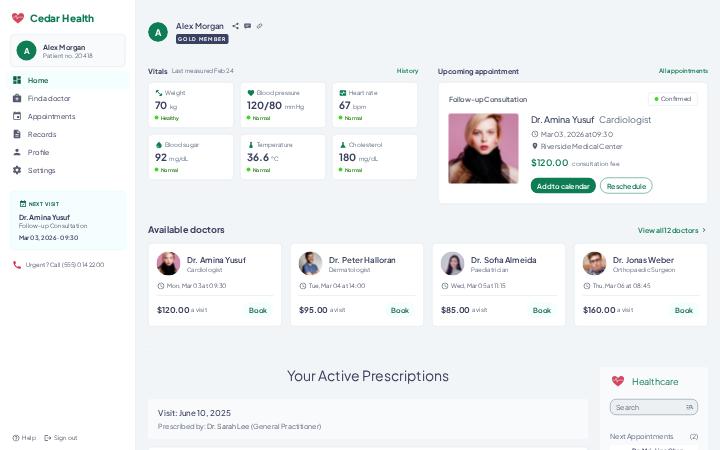Open Vitals History link
This screenshot has height=450, width=720.
tap(407, 71)
